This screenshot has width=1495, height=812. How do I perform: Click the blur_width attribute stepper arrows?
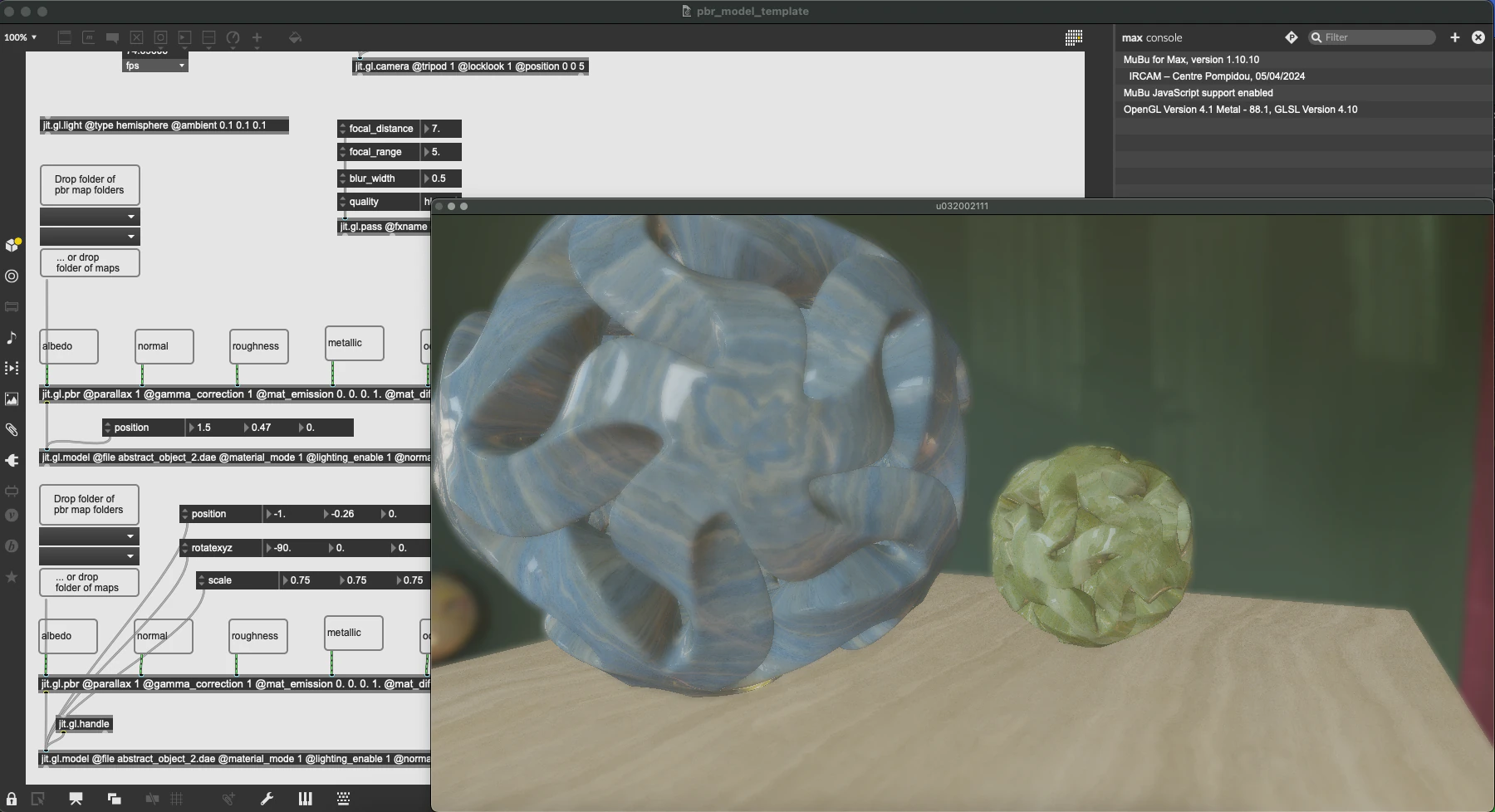tap(342, 179)
